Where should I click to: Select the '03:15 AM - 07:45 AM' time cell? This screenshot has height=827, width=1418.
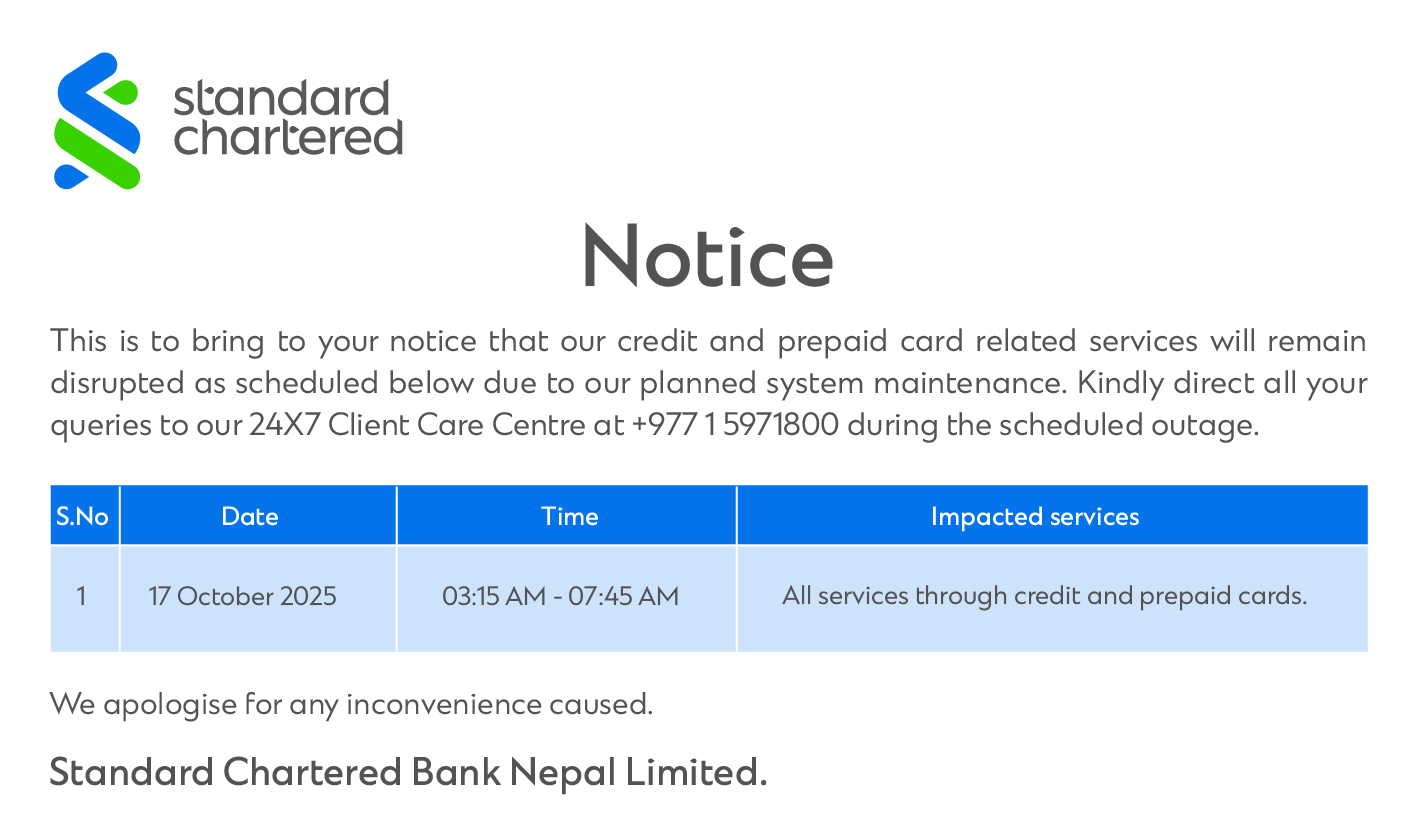point(560,597)
